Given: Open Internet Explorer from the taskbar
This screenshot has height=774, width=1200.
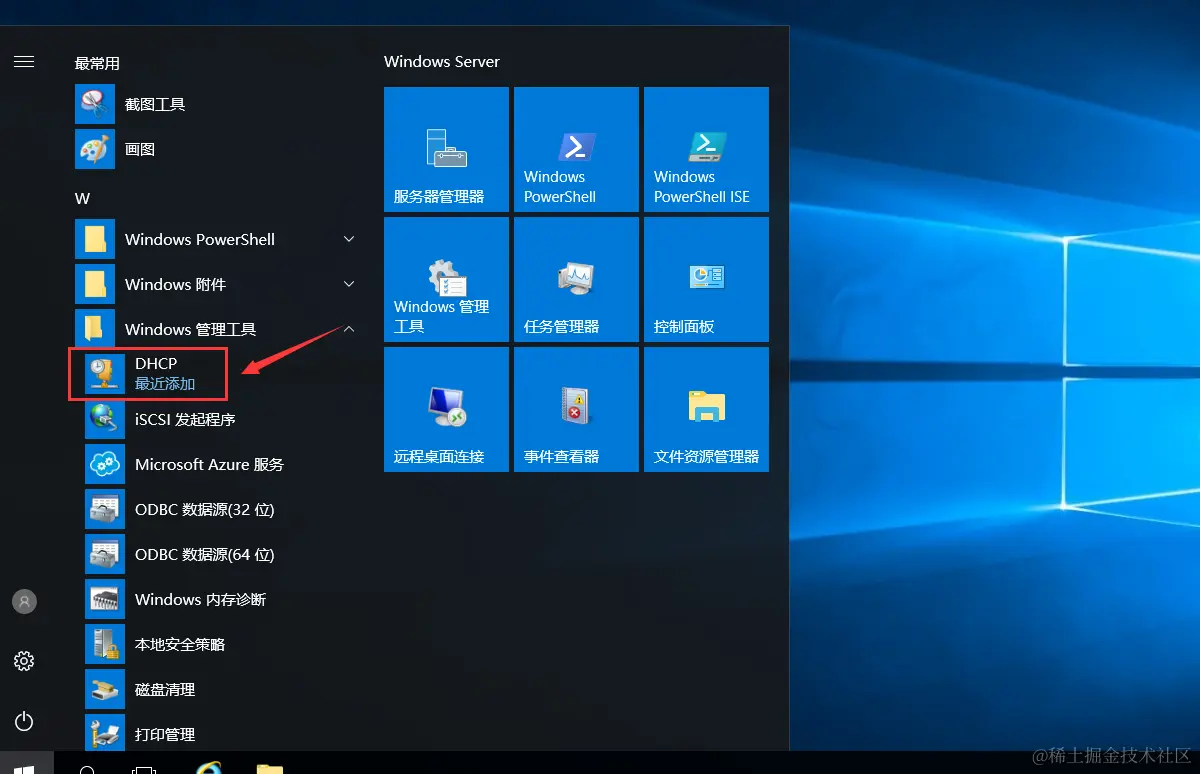Looking at the screenshot, I should tap(209, 768).
